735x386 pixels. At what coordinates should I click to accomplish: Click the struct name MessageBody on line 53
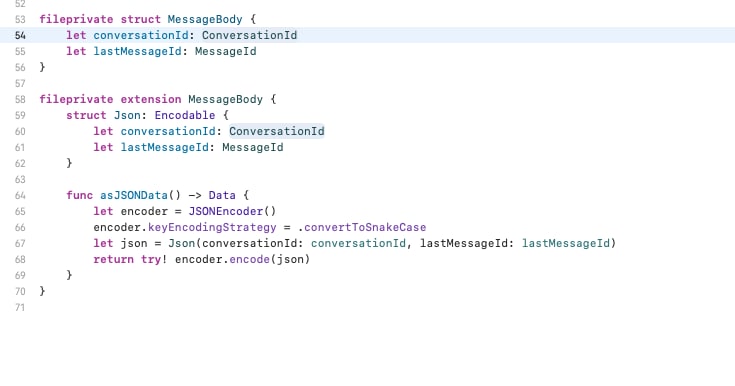(x=205, y=19)
